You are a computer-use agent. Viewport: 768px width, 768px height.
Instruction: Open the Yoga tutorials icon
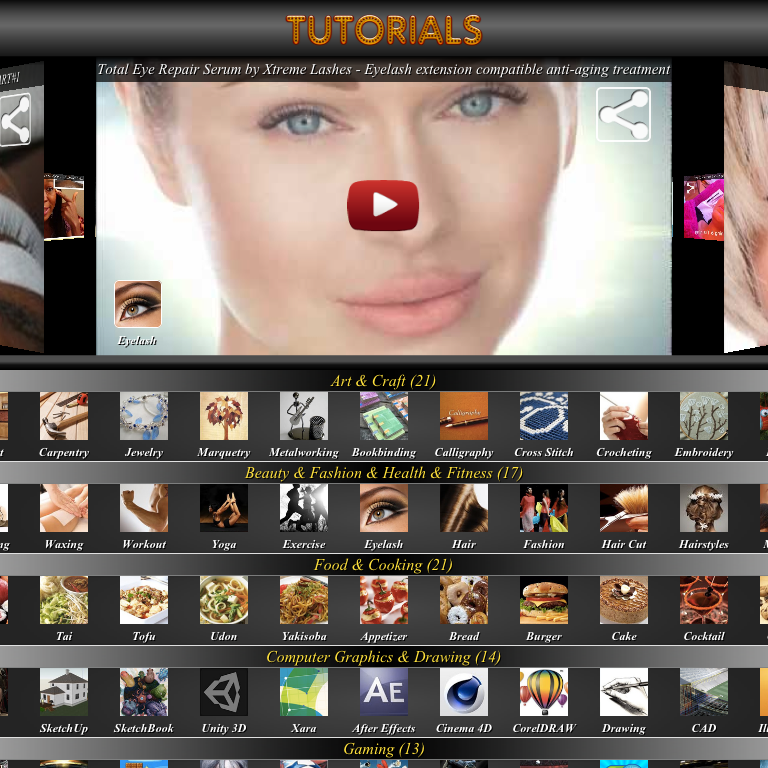click(224, 508)
